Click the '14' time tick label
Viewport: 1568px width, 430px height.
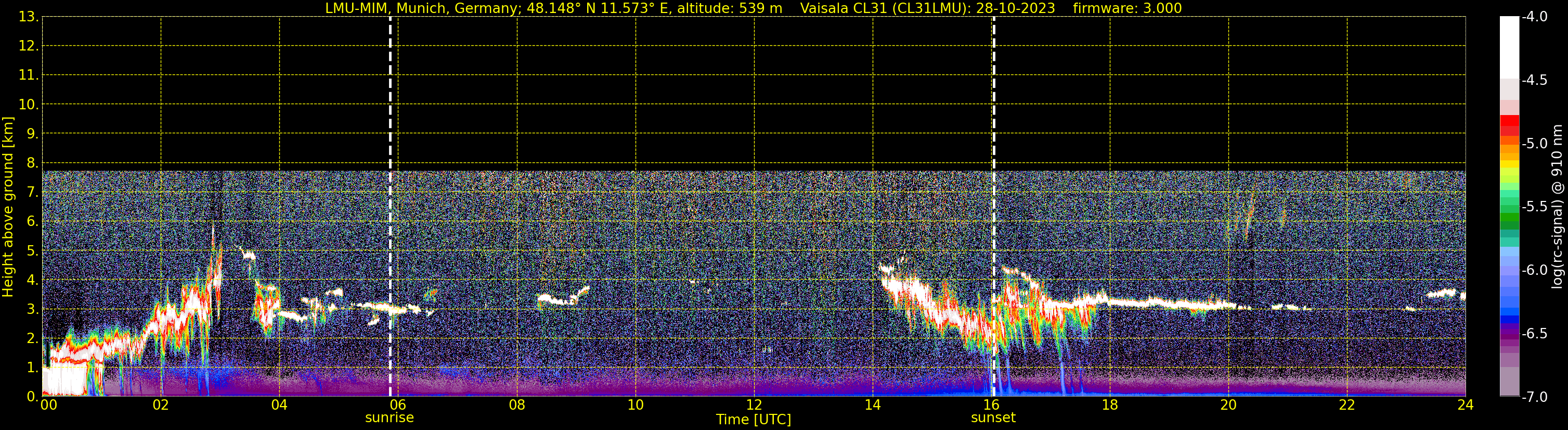(873, 405)
